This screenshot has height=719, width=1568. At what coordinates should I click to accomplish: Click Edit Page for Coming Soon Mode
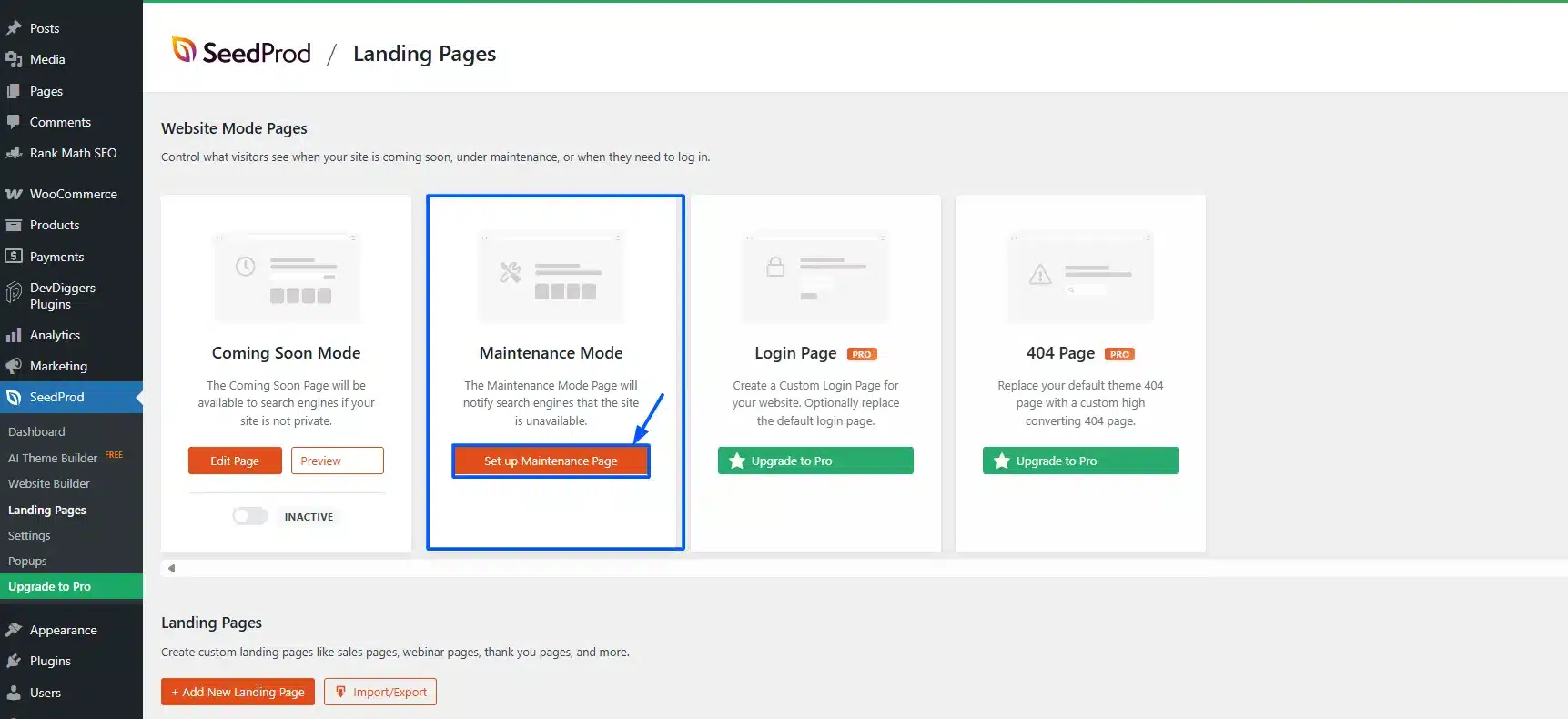coord(235,461)
